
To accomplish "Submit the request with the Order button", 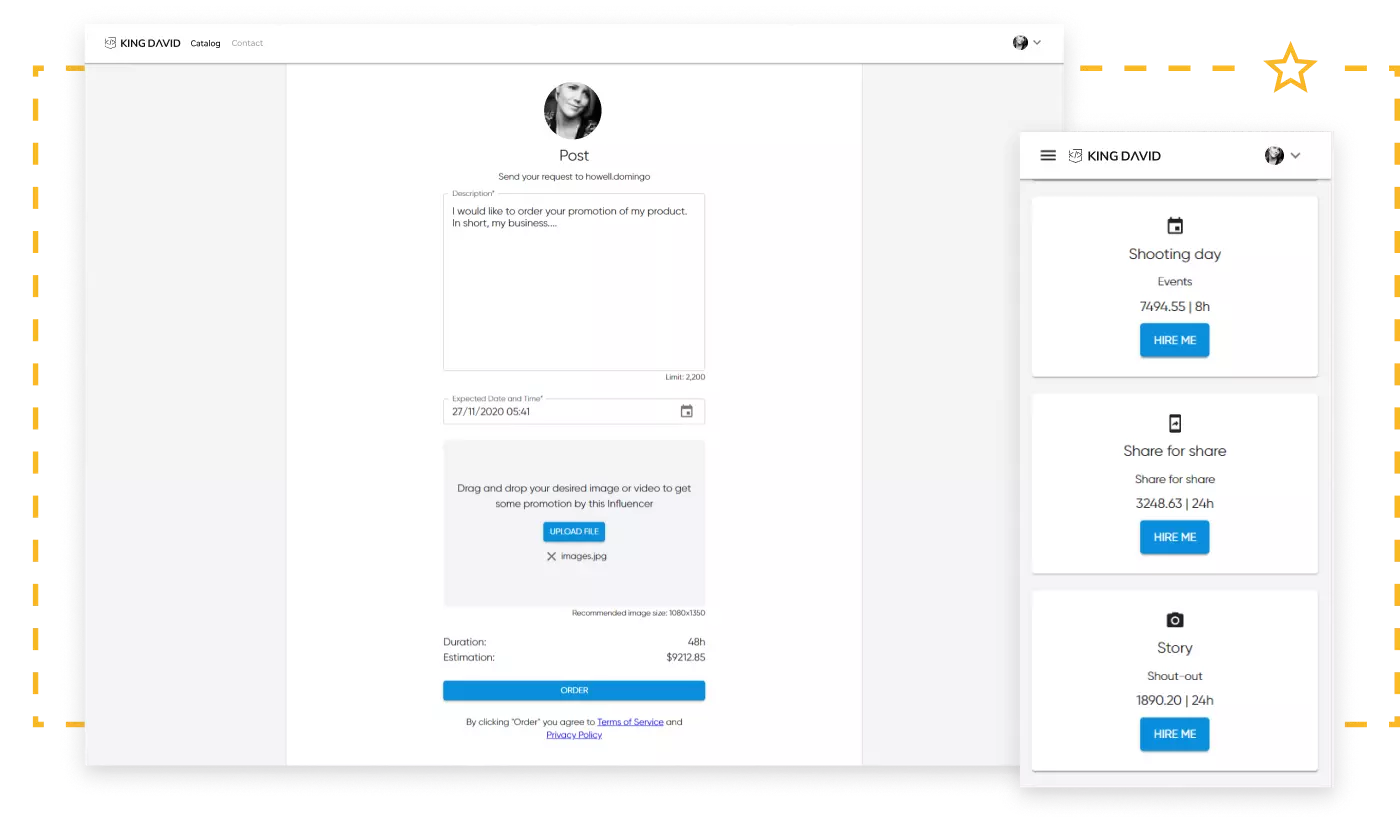I will [574, 690].
